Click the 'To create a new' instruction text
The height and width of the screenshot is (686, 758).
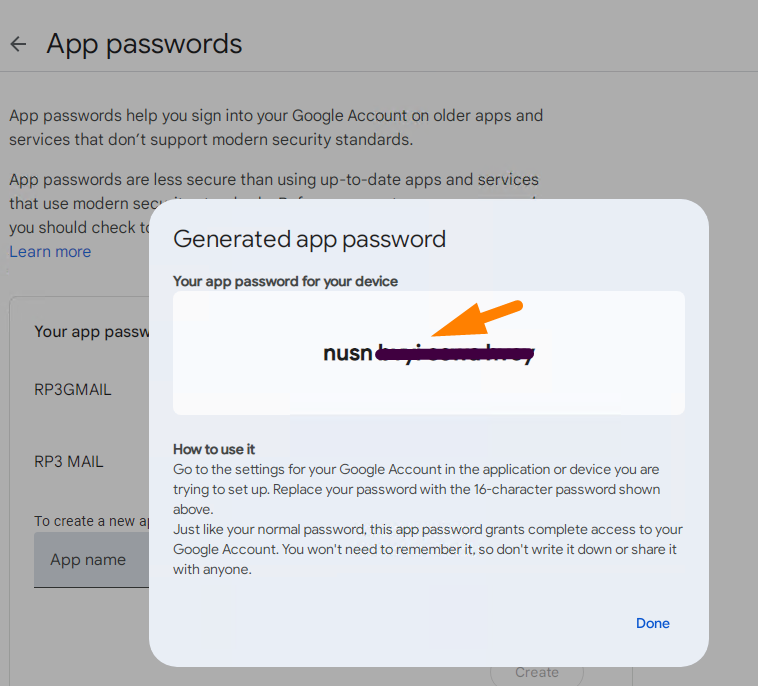click(x=91, y=521)
